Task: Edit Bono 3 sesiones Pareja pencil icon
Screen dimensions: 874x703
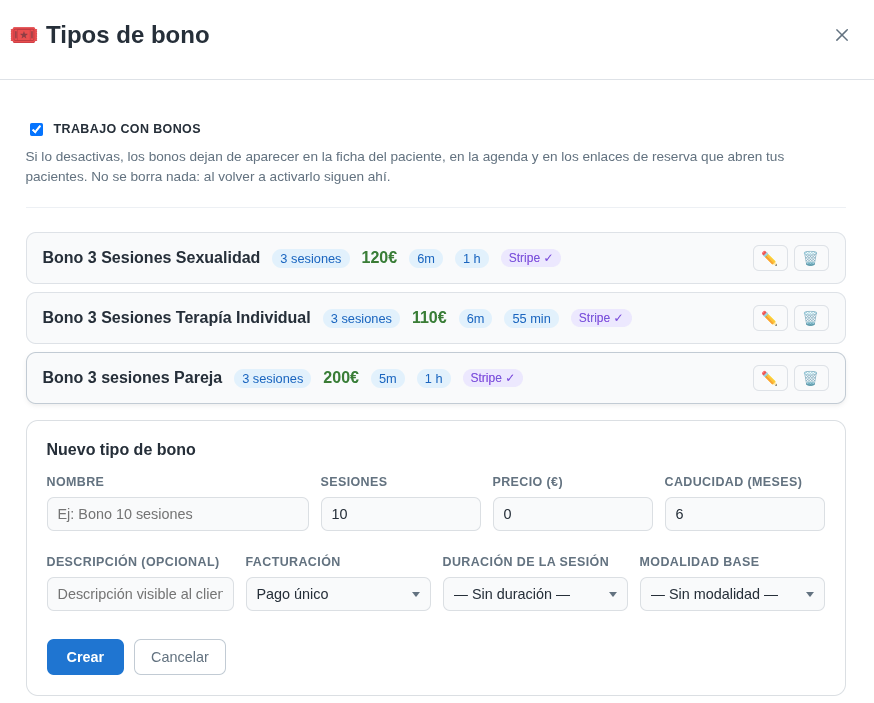Action: point(770,378)
